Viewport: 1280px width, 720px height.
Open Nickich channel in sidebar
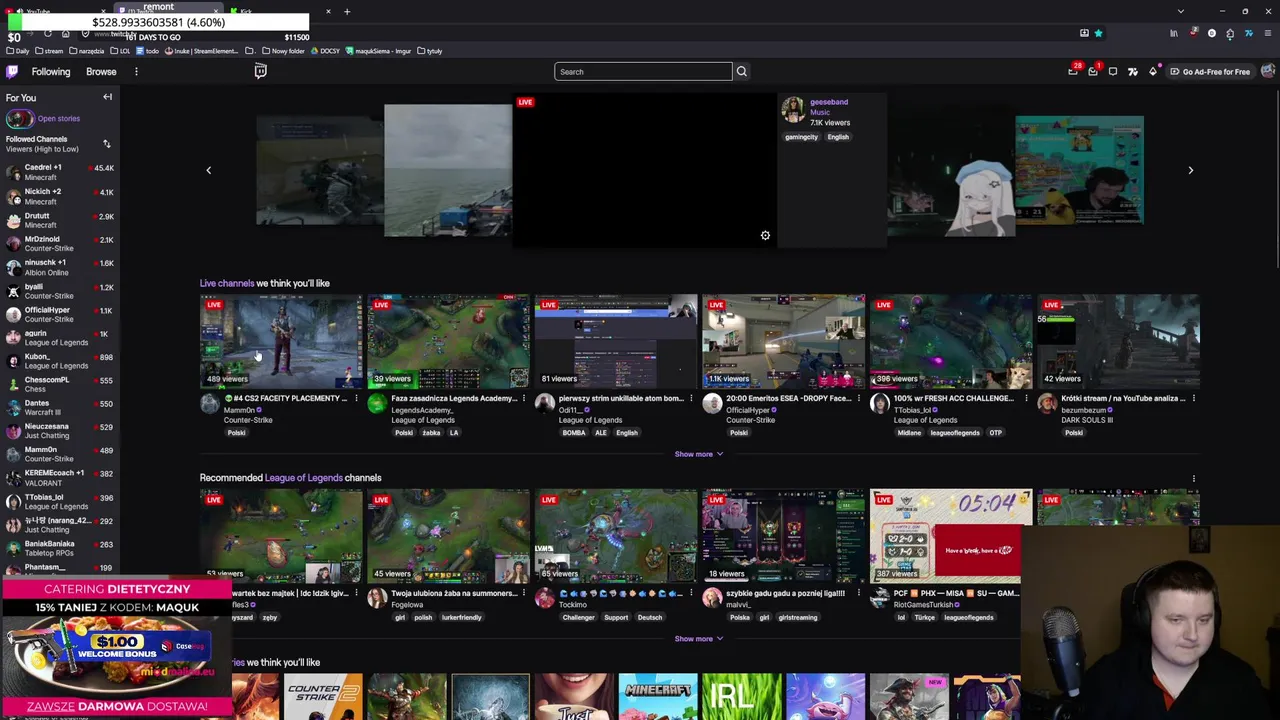(x=60, y=196)
